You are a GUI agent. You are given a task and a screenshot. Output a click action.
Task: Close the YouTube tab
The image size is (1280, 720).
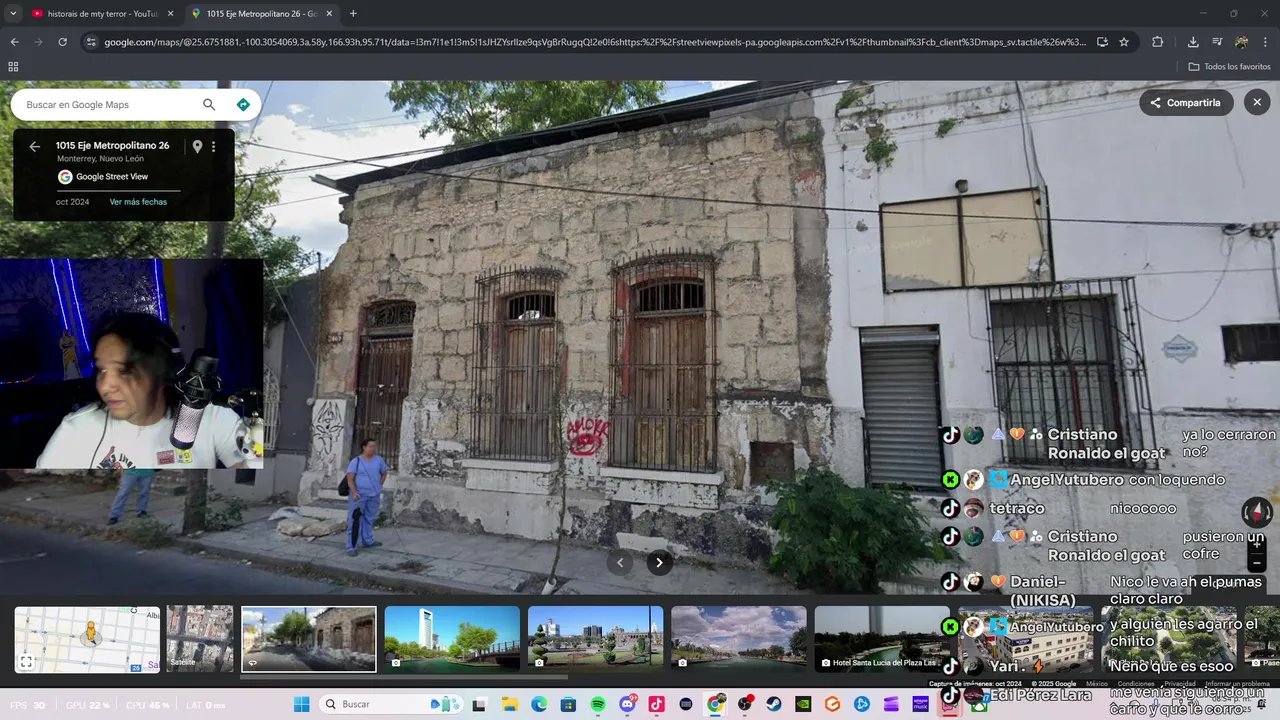point(170,14)
